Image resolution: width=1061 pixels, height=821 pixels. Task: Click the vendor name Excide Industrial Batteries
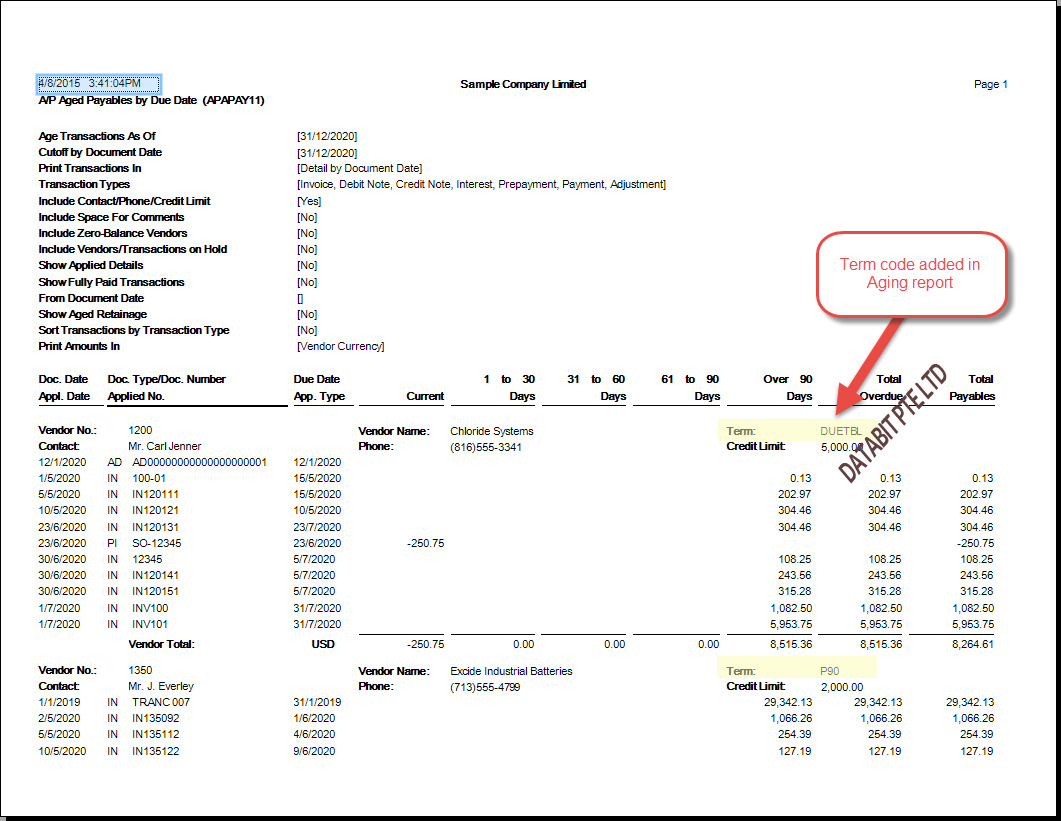(511, 671)
